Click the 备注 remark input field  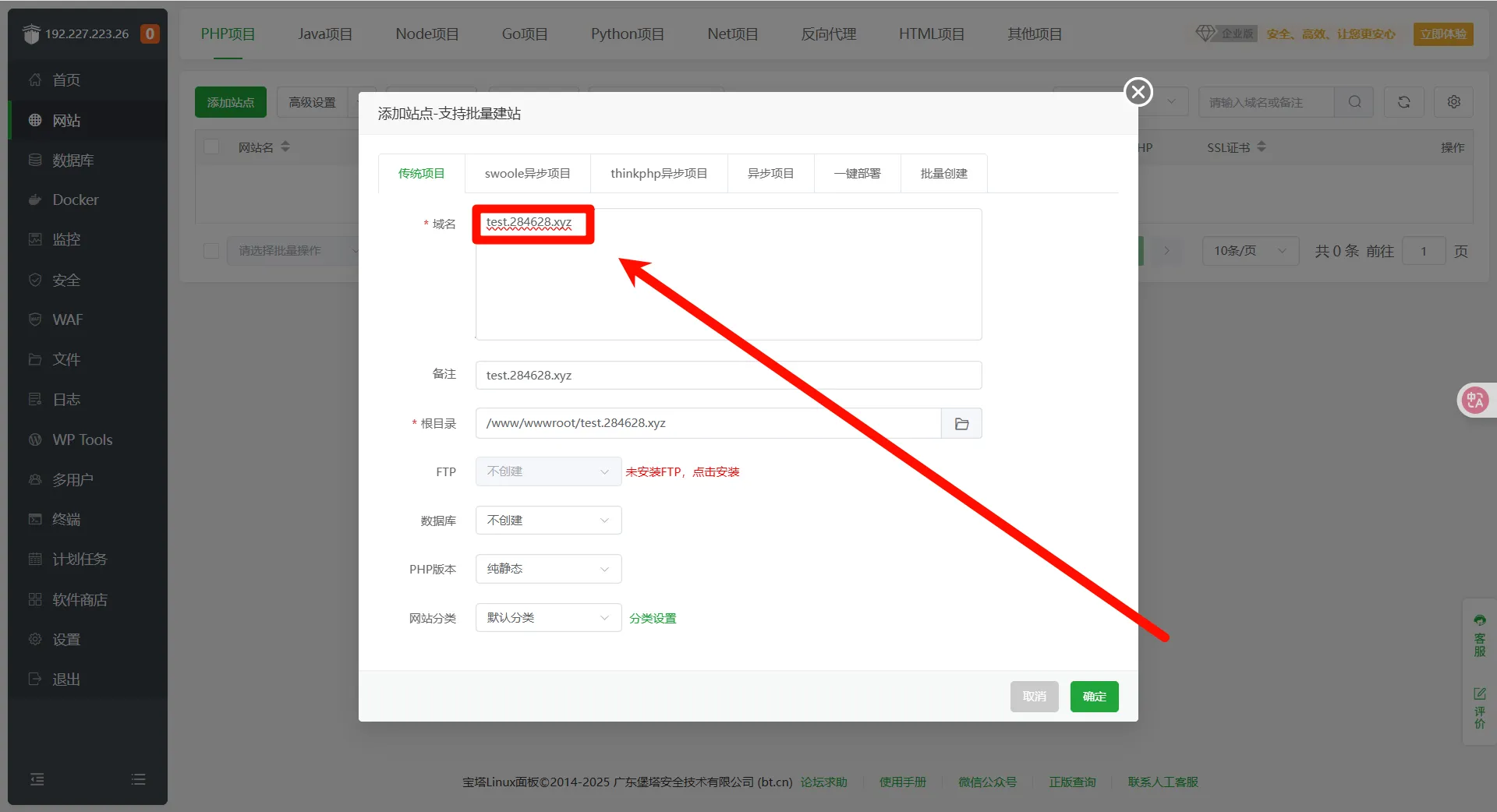point(727,376)
